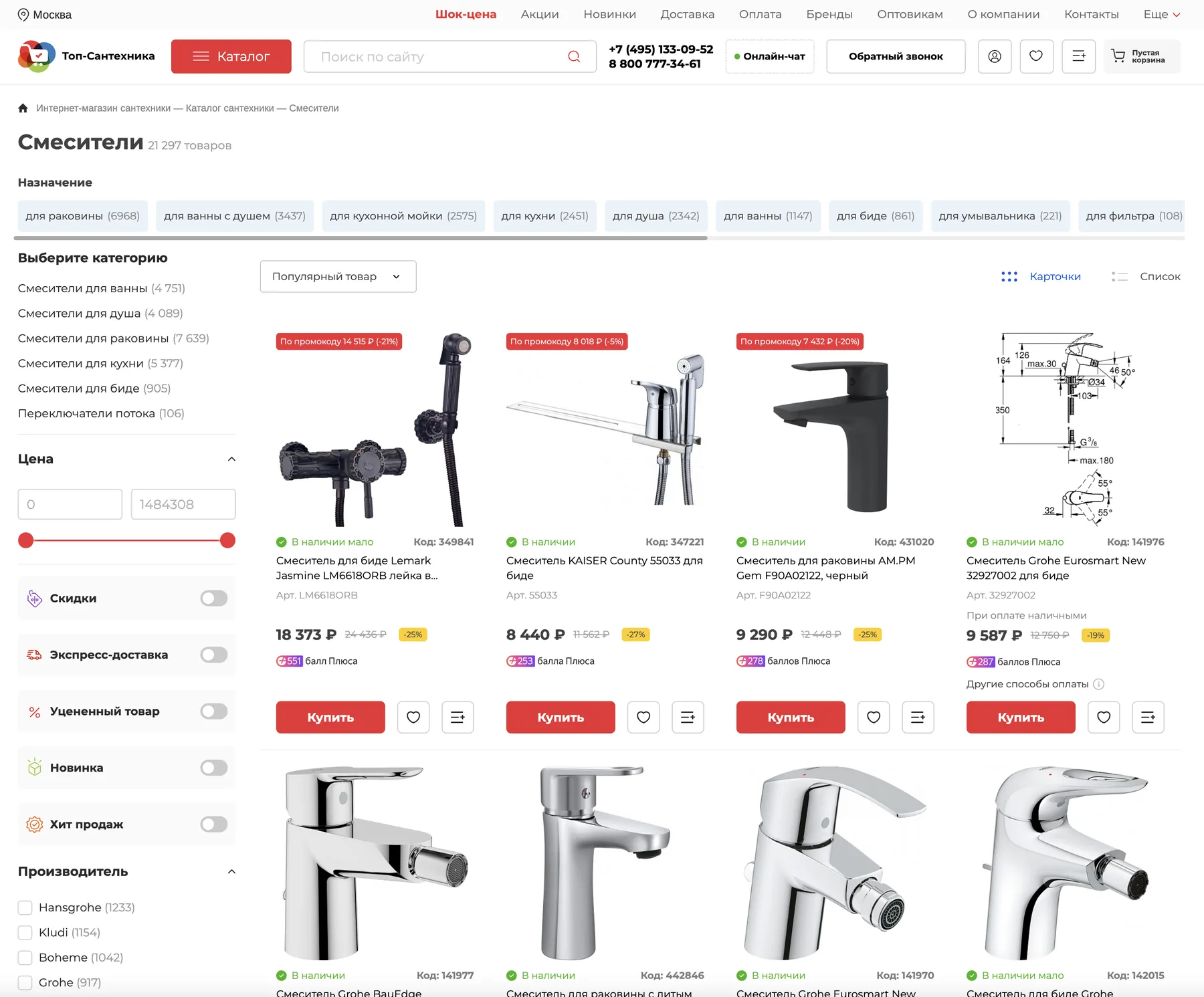Filter by для биде (861) tag

(876, 216)
